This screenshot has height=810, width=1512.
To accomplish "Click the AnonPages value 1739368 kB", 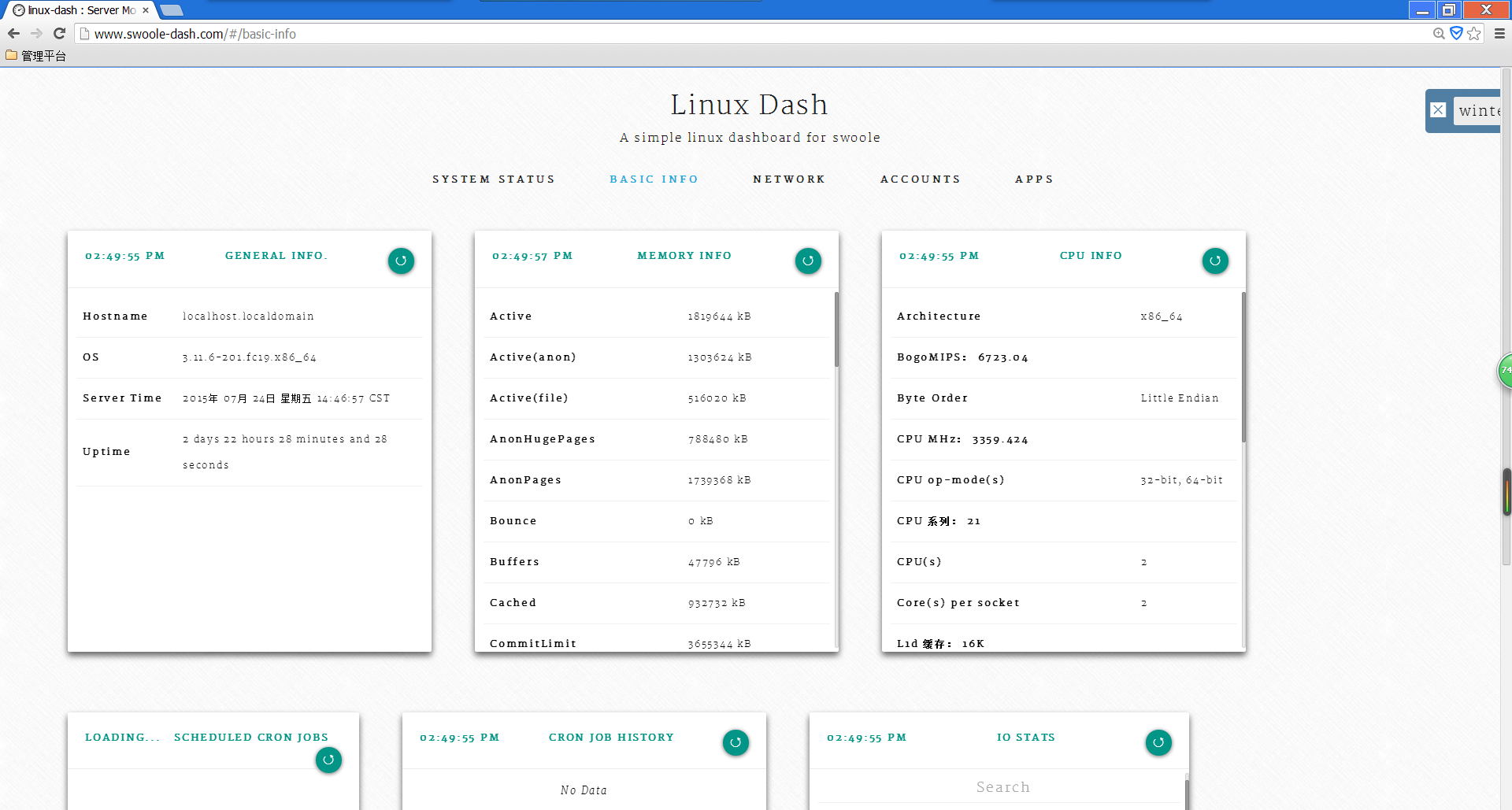I will (719, 480).
